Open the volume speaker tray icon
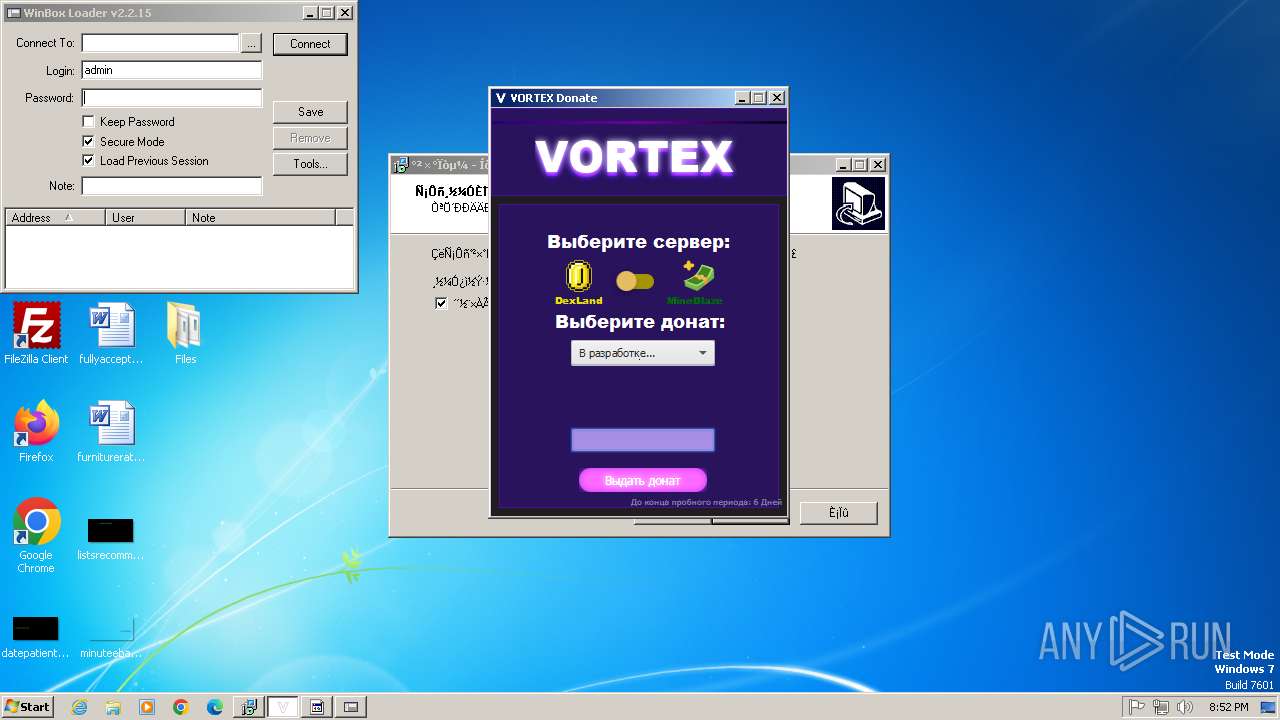The height and width of the screenshot is (720, 1280). (1185, 707)
